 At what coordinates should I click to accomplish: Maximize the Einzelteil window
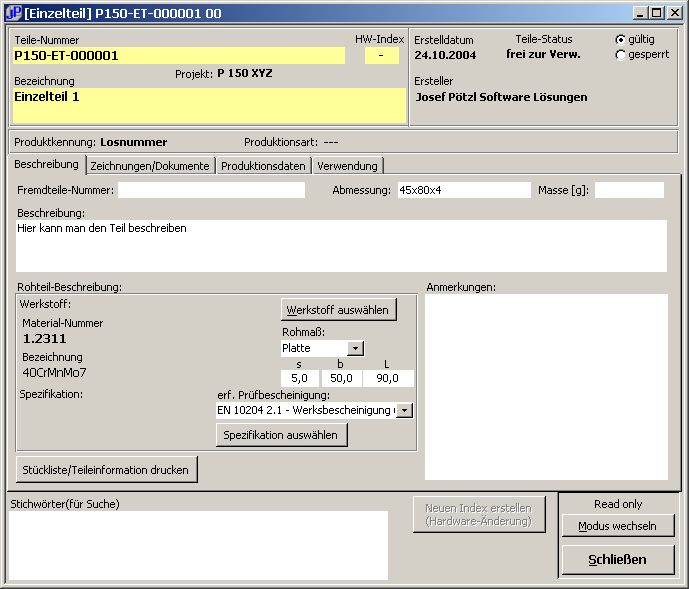point(657,13)
